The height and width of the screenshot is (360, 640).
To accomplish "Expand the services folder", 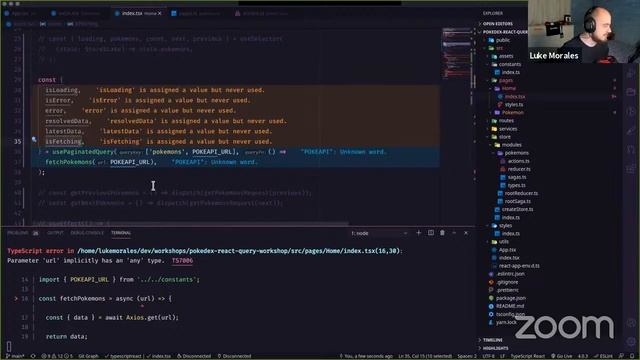I will [508, 129].
